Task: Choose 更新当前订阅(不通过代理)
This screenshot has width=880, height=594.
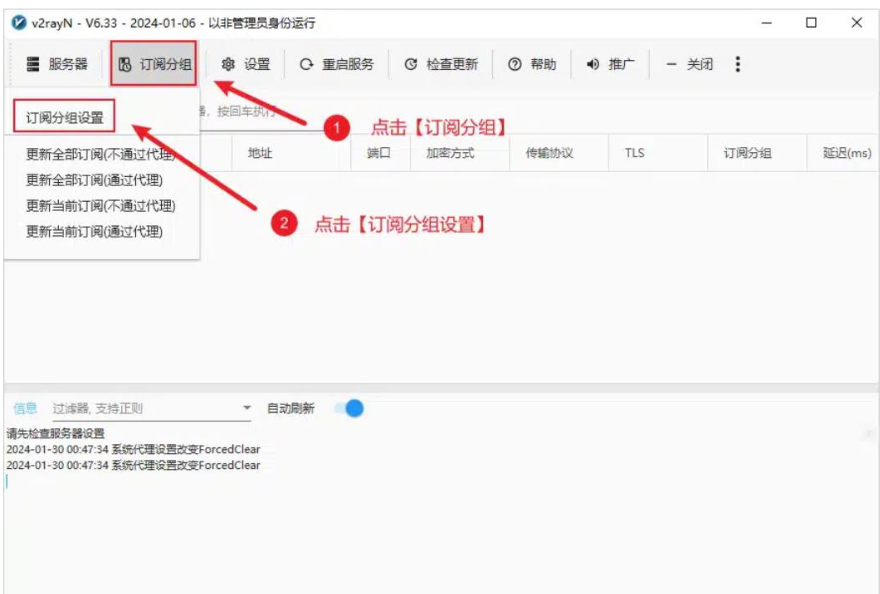Action: pyautogui.click(x=100, y=206)
